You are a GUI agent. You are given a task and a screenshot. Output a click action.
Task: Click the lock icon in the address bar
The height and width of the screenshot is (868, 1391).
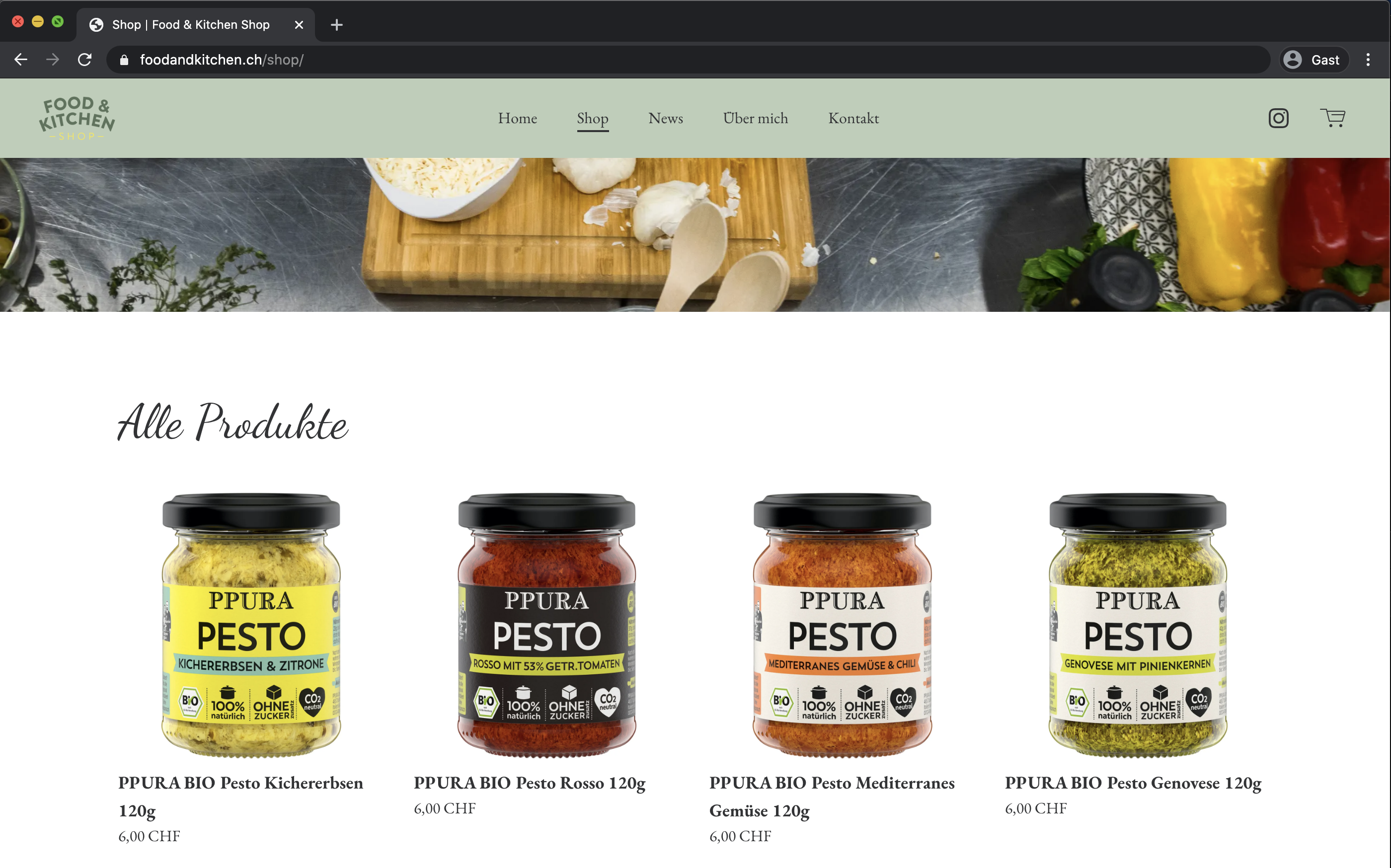pos(124,60)
